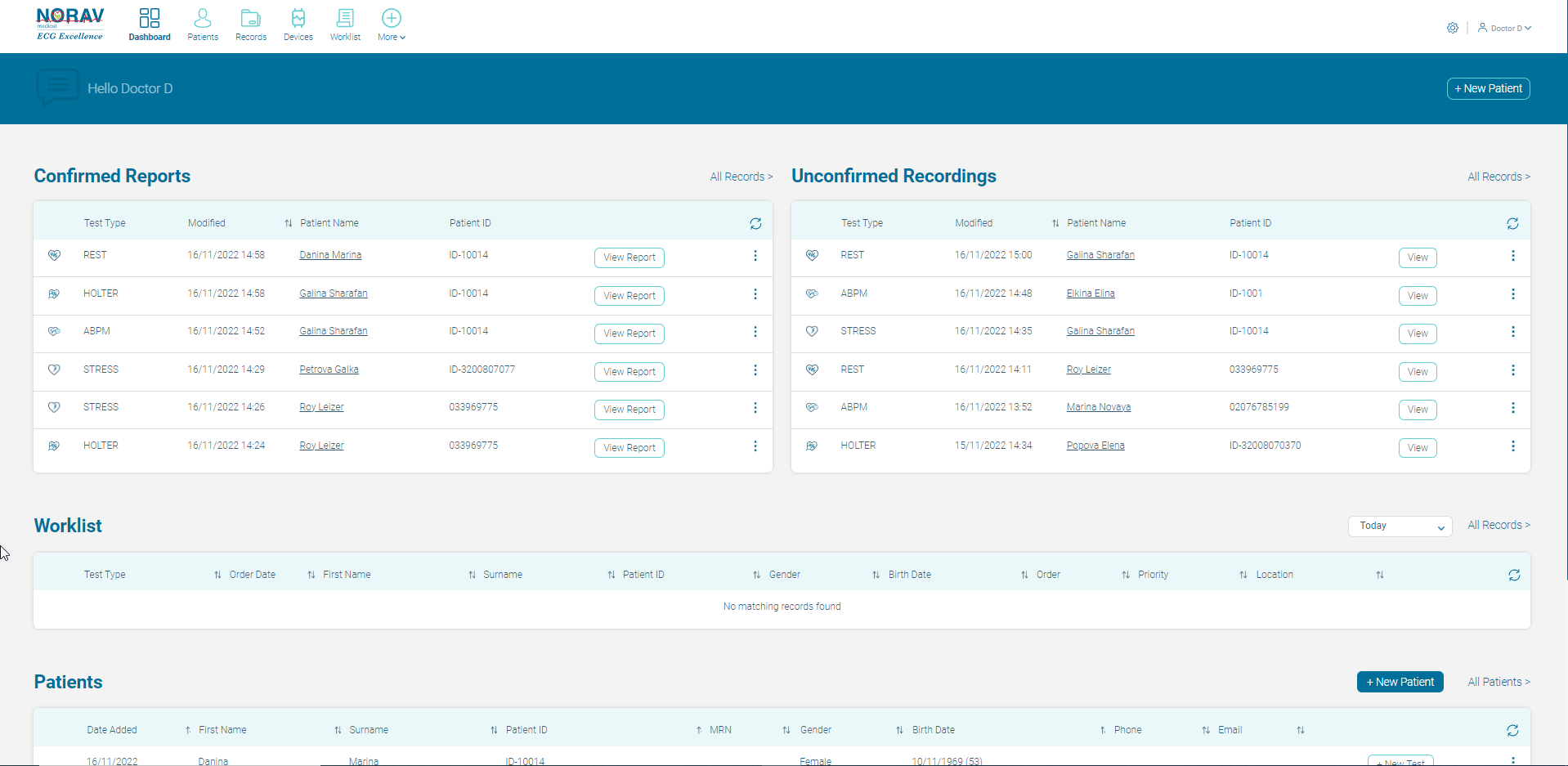Open Elkina Elina patient link
Image resolution: width=1568 pixels, height=766 pixels.
(x=1091, y=293)
